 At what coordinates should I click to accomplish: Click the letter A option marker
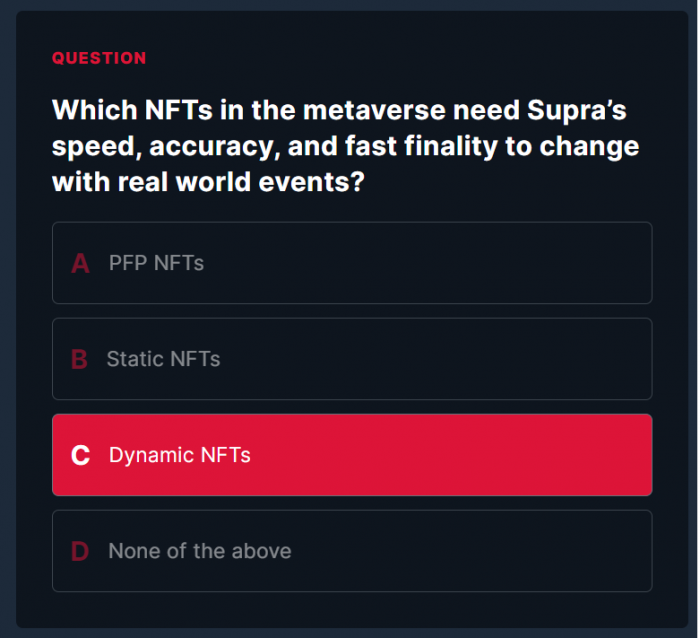tap(80, 264)
